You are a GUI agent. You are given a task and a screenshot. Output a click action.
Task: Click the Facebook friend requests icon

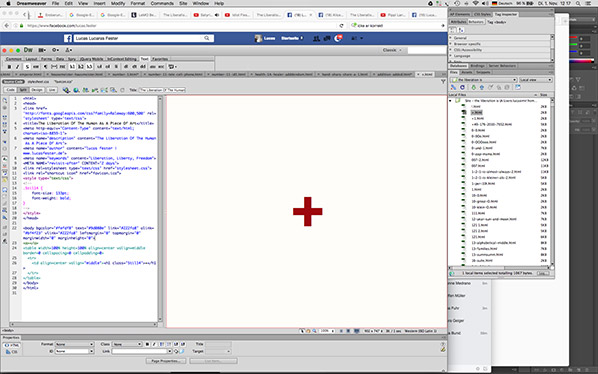click(316, 38)
